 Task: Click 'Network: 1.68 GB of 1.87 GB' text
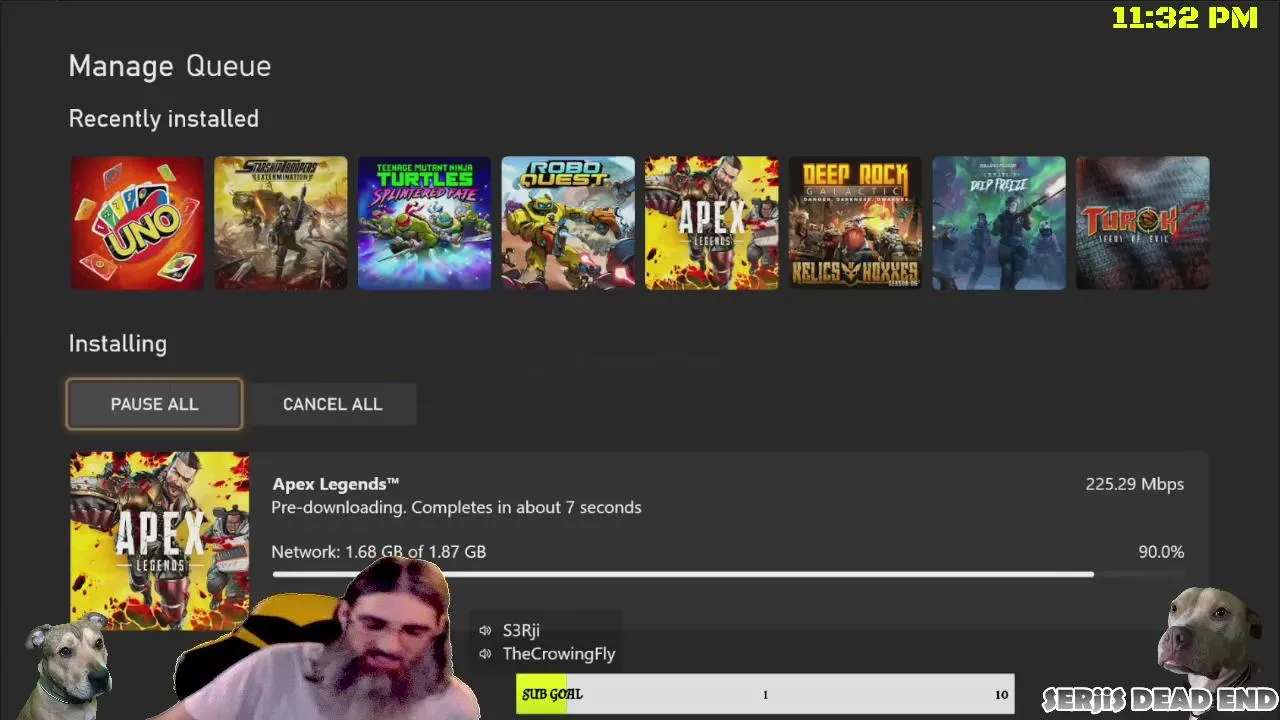[x=379, y=552]
